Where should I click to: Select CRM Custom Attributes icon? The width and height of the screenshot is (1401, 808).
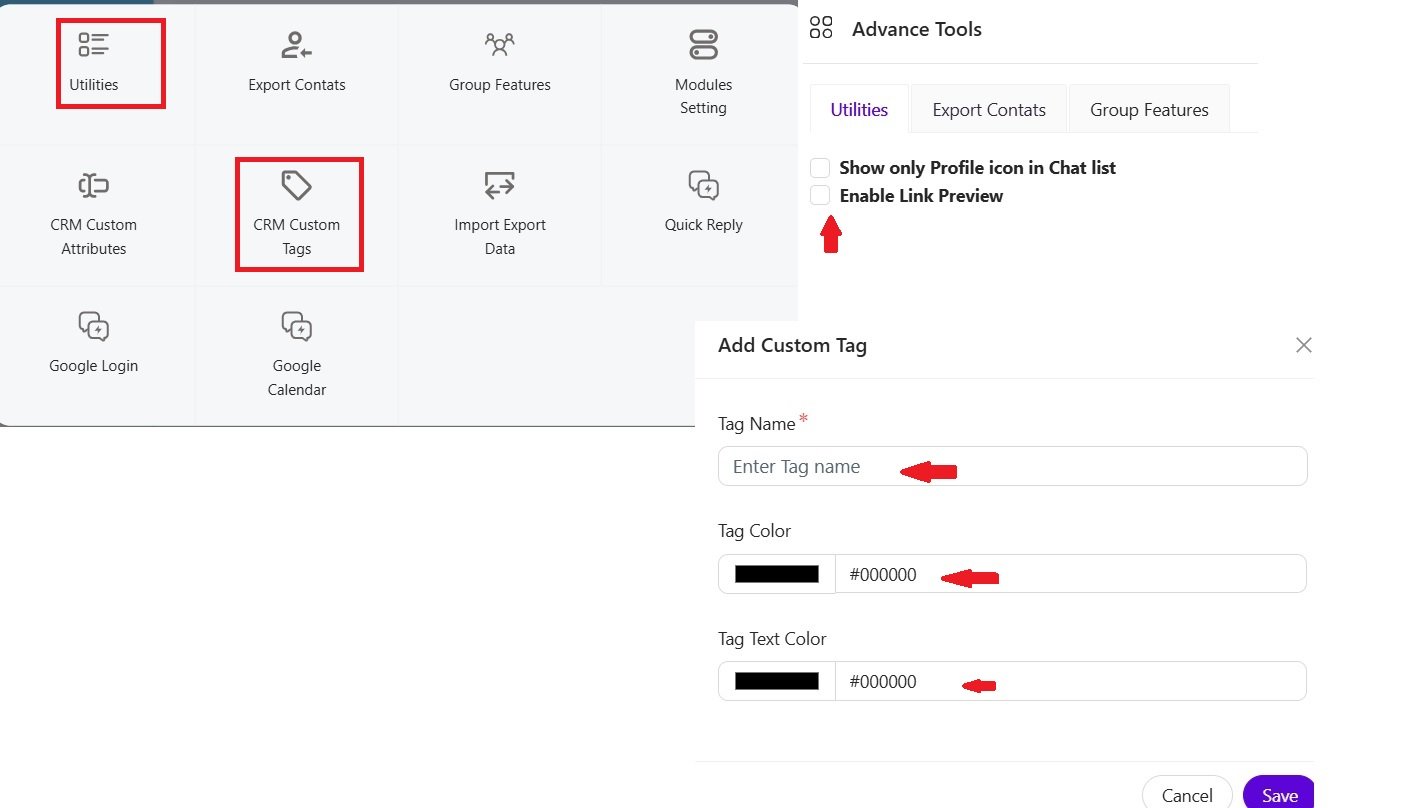(94, 185)
